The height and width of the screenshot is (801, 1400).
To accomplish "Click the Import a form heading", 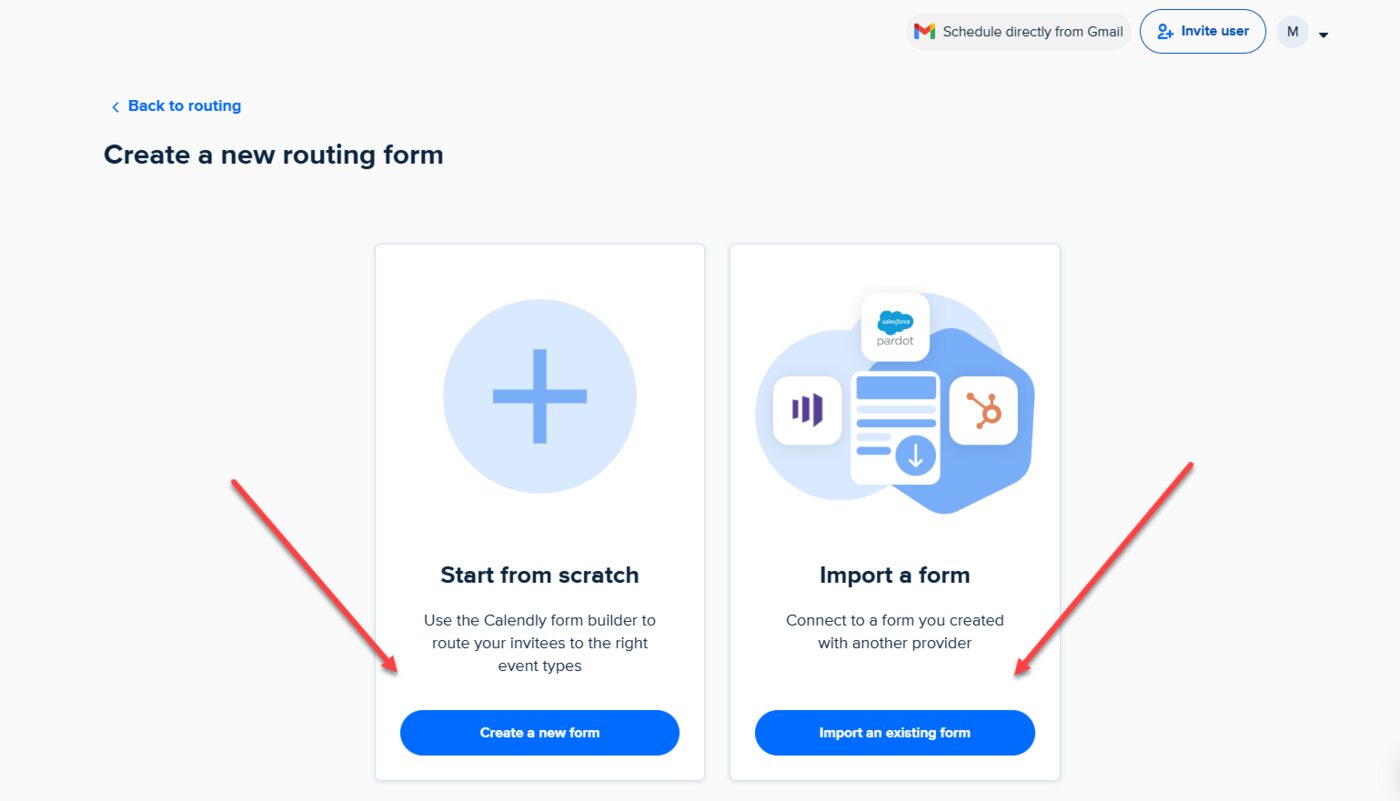I will pyautogui.click(x=894, y=574).
